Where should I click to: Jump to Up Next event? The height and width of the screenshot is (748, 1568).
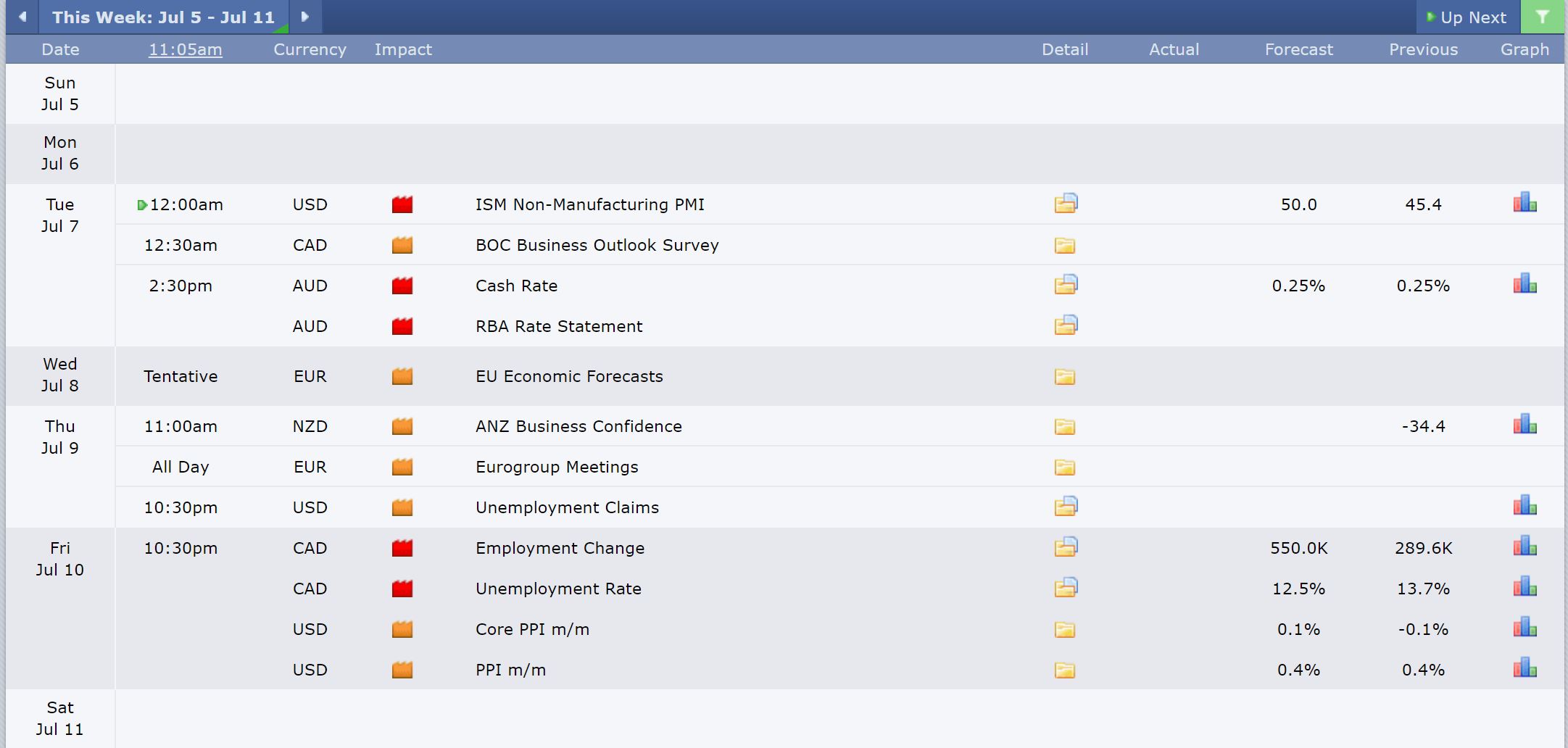click(1467, 17)
